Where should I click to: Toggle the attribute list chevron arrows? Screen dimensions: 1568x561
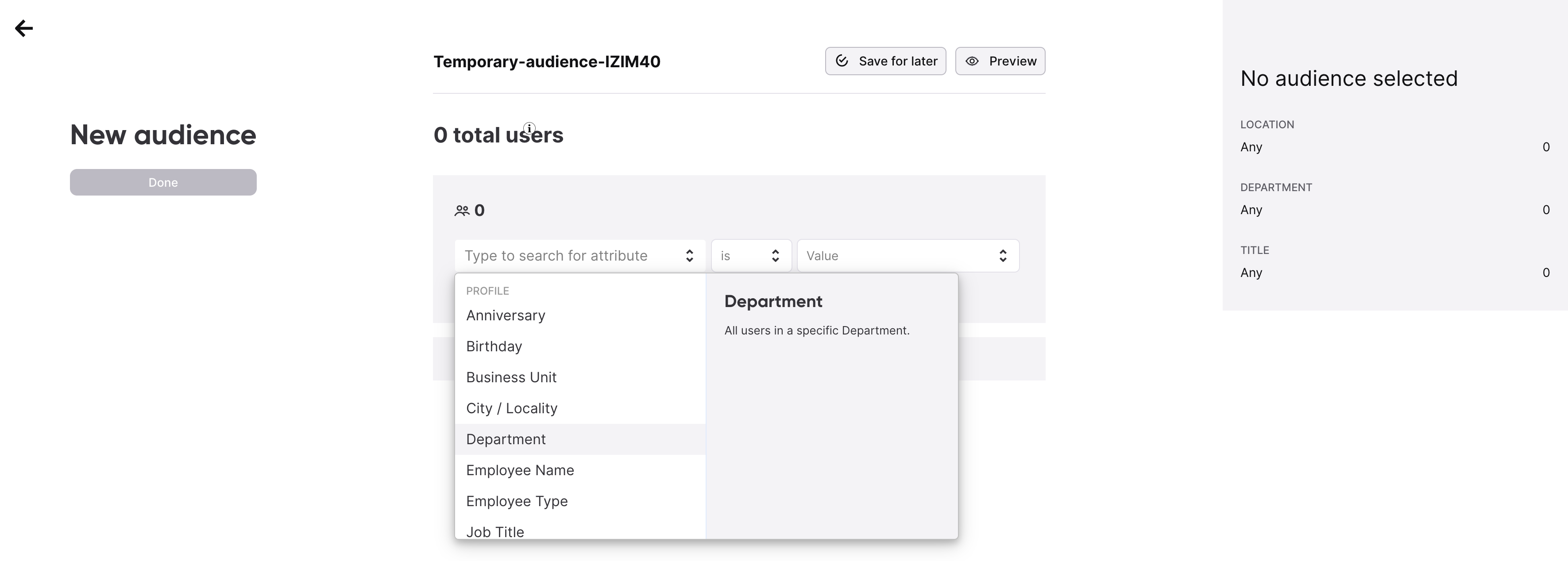689,256
